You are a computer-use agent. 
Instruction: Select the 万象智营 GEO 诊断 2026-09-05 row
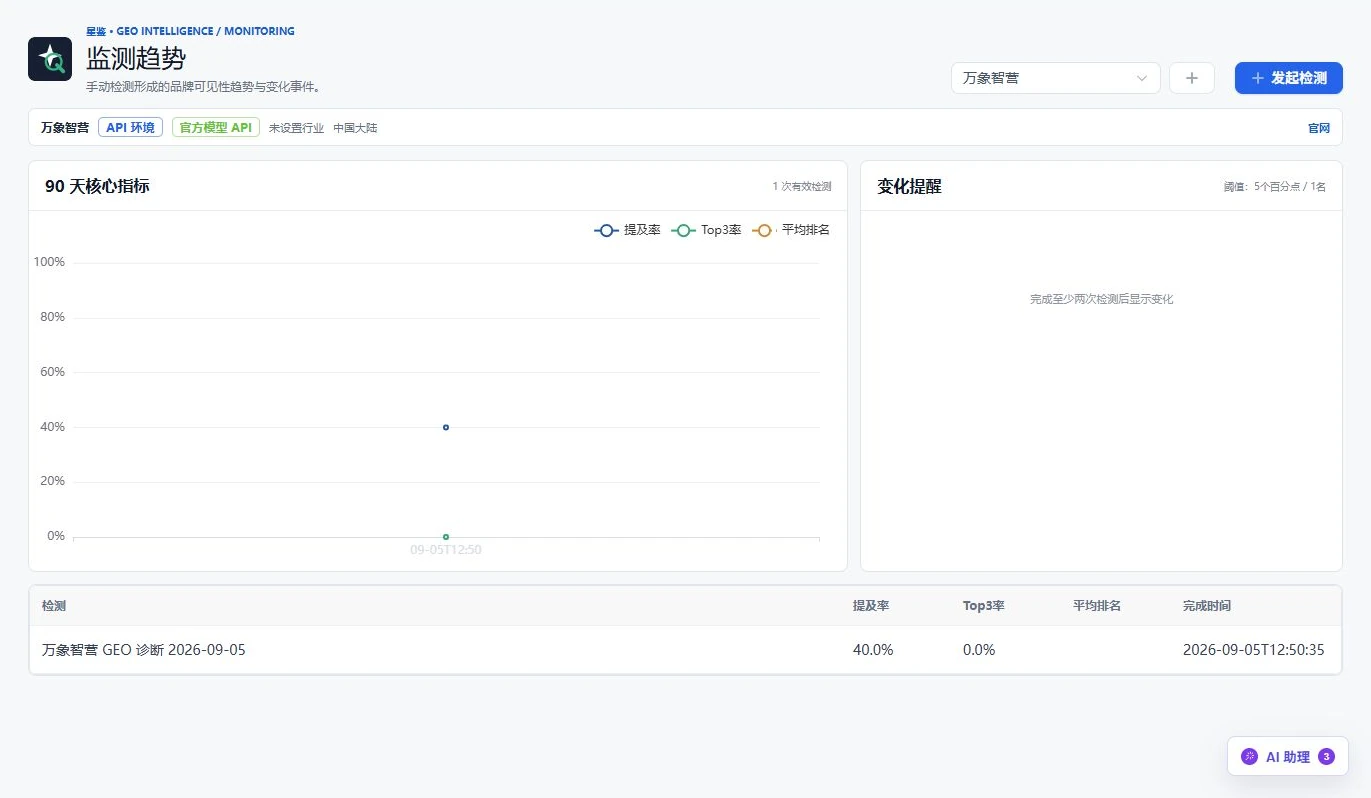[x=685, y=650]
